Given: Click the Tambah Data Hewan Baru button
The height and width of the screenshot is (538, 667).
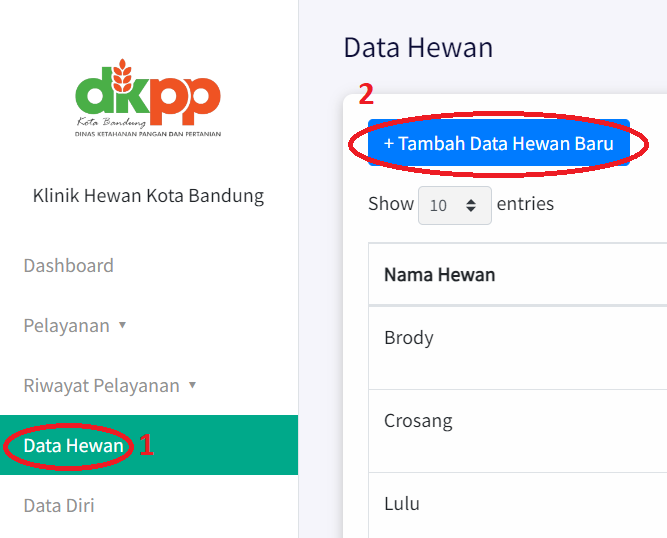Looking at the screenshot, I should 498,144.
